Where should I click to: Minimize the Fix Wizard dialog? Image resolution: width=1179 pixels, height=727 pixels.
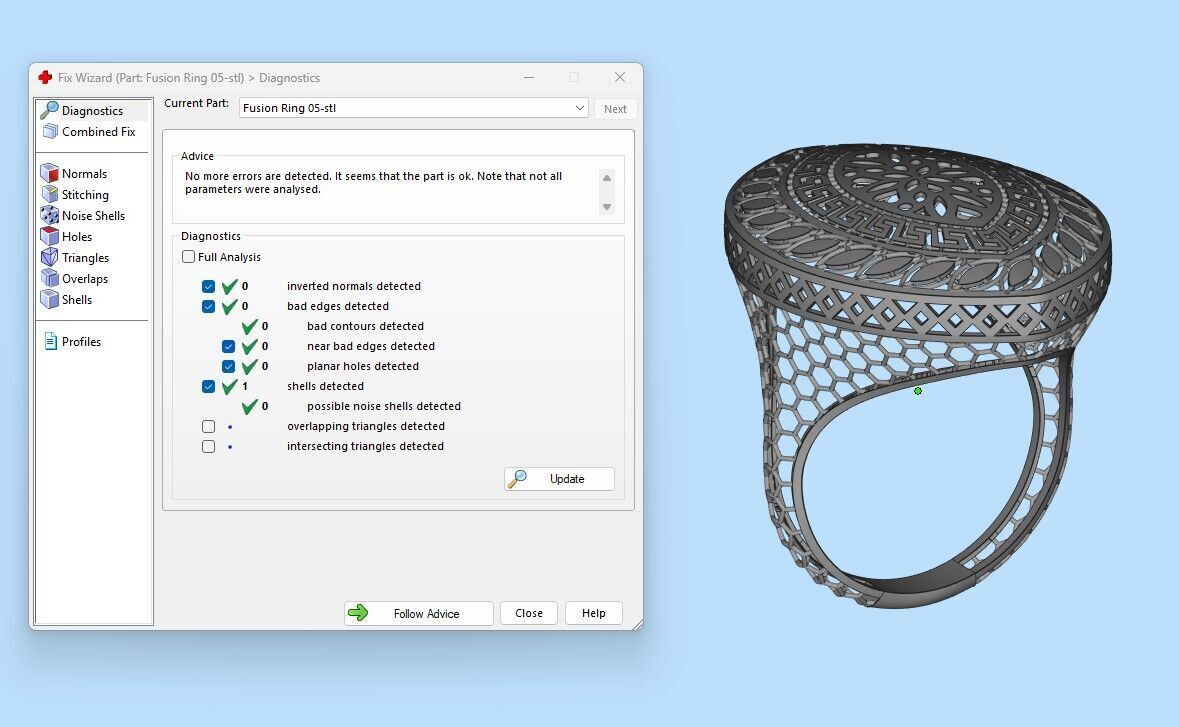click(x=529, y=77)
